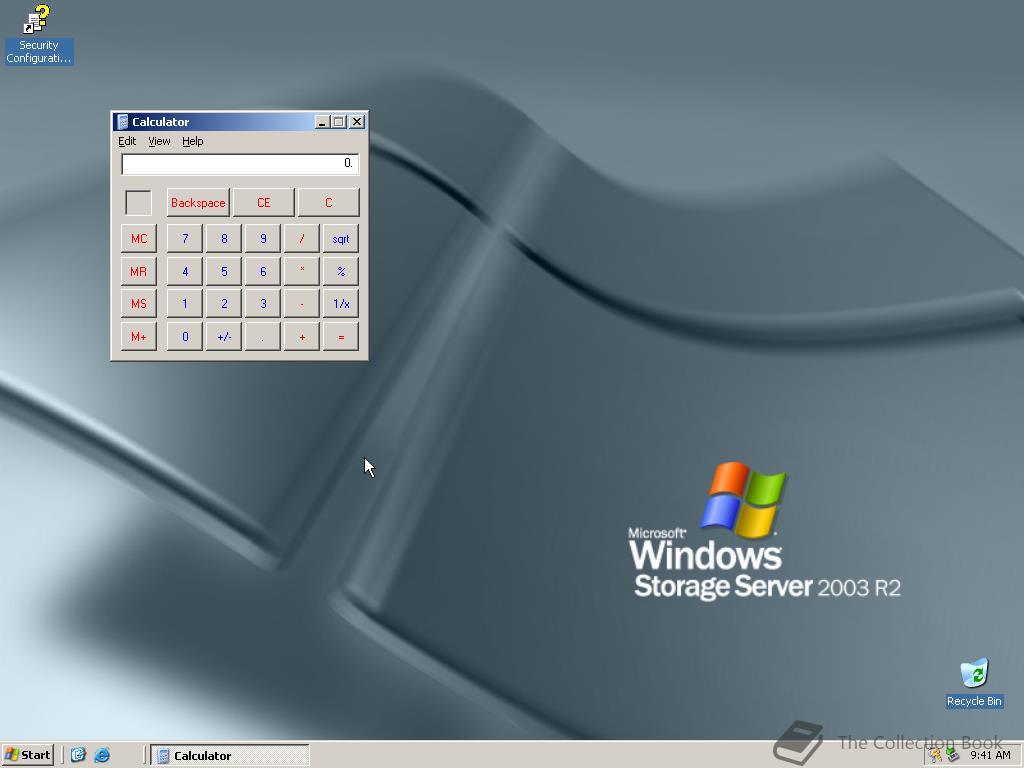Click the MS memory store button
This screenshot has width=1024, height=768.
point(138,304)
